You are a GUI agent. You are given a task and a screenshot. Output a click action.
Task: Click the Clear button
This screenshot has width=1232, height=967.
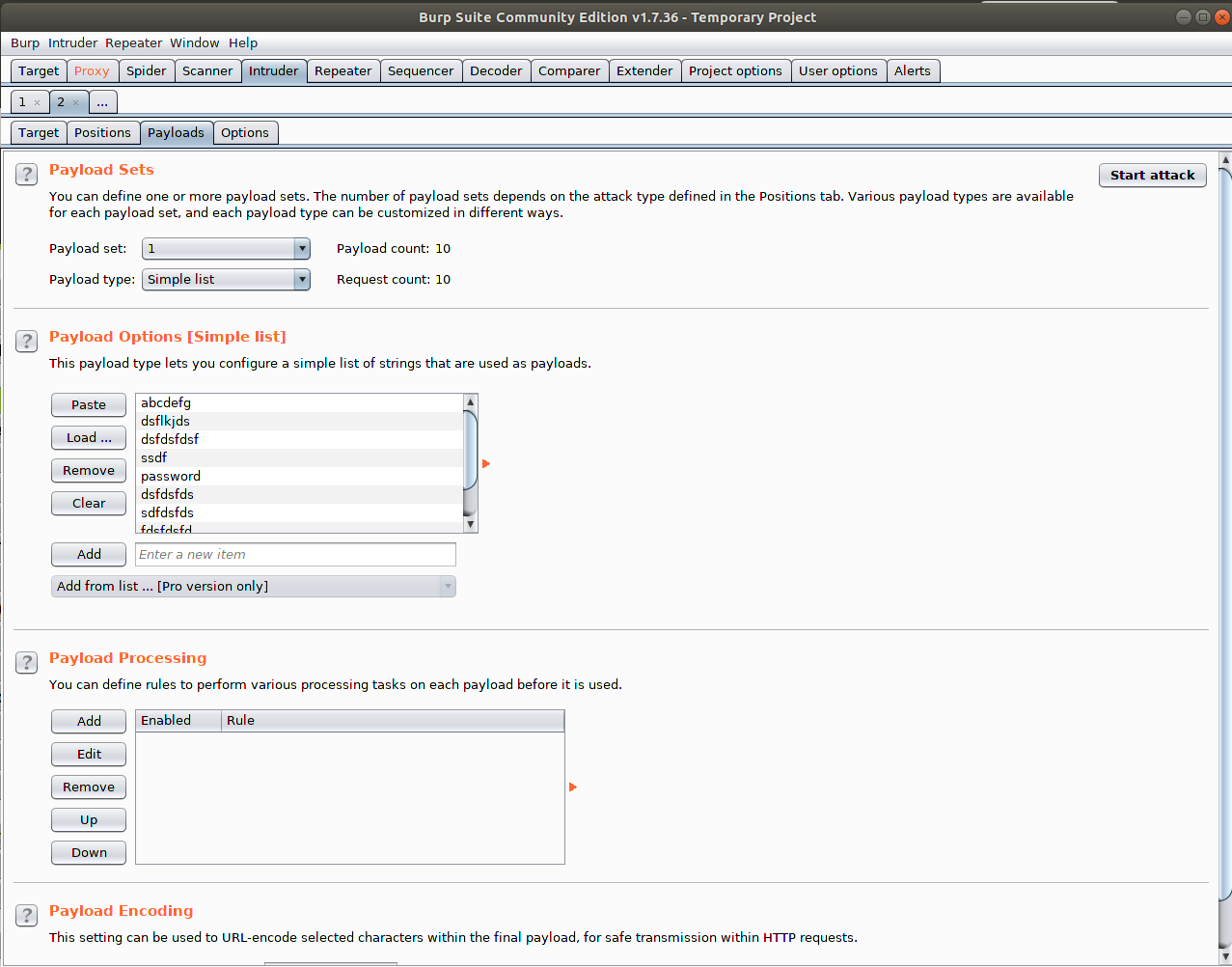[x=89, y=504]
